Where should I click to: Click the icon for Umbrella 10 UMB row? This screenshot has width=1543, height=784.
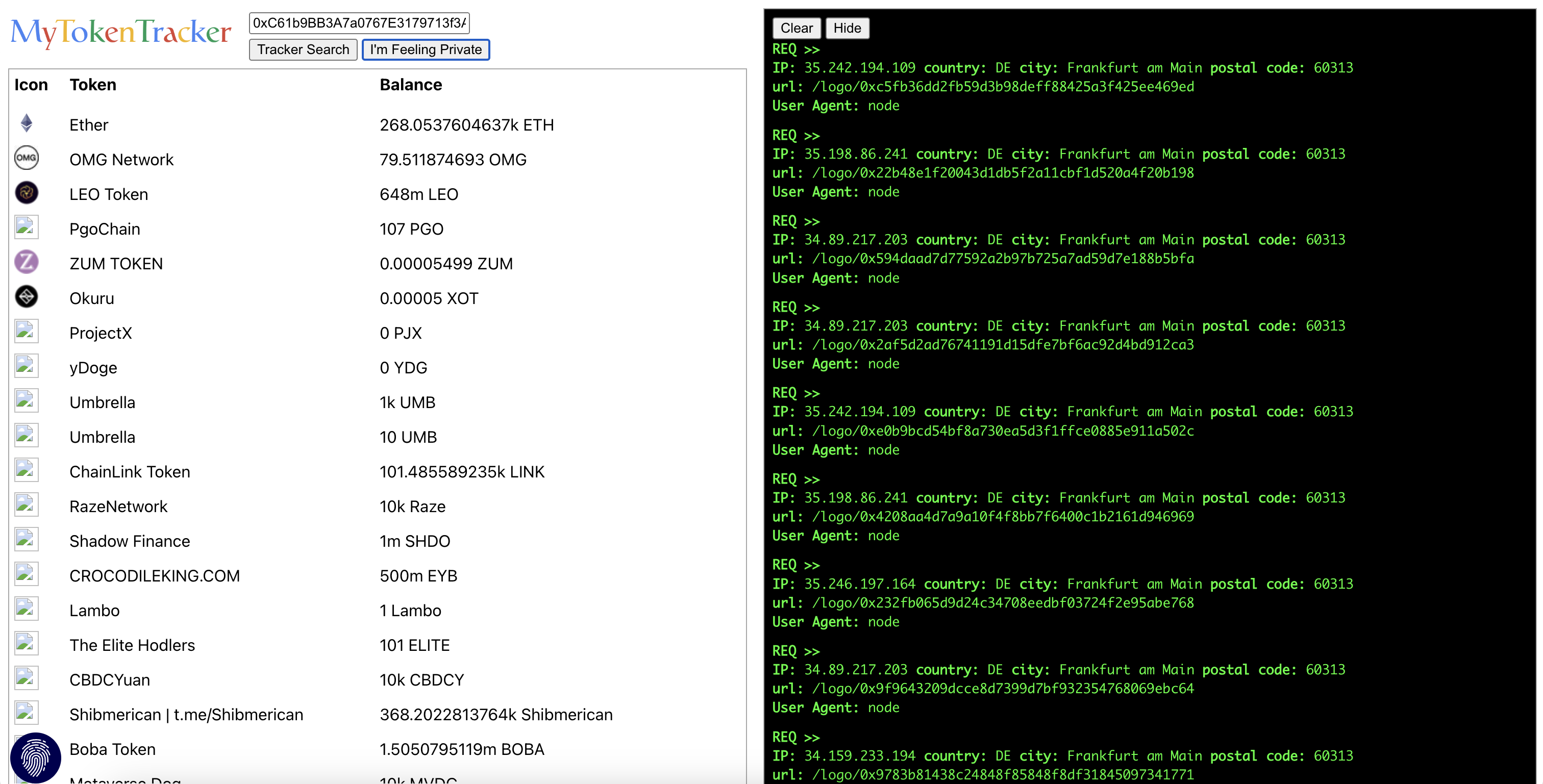pos(27,436)
